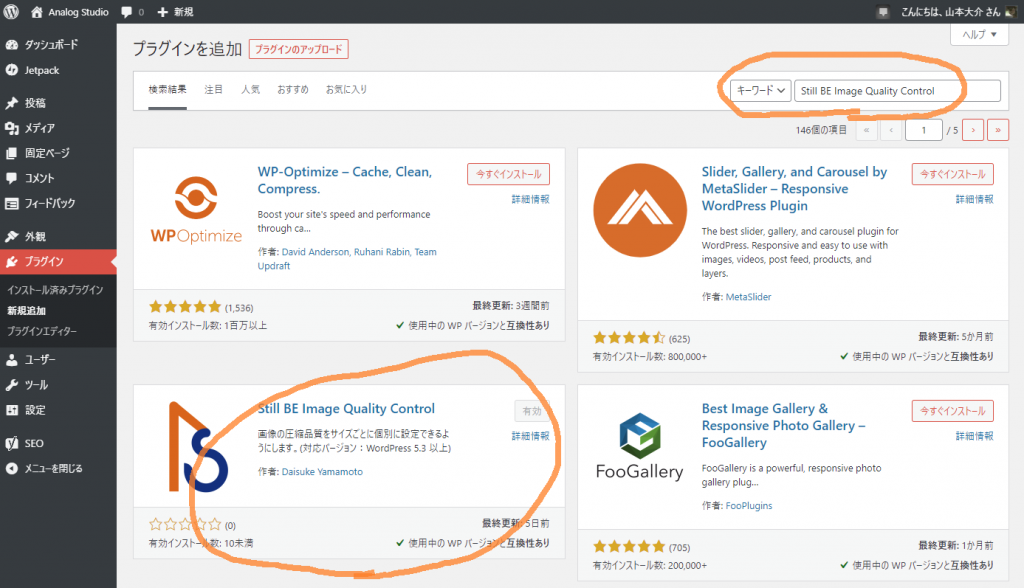
Task: Open 詳細情報 for FooGallery
Action: 974,436
